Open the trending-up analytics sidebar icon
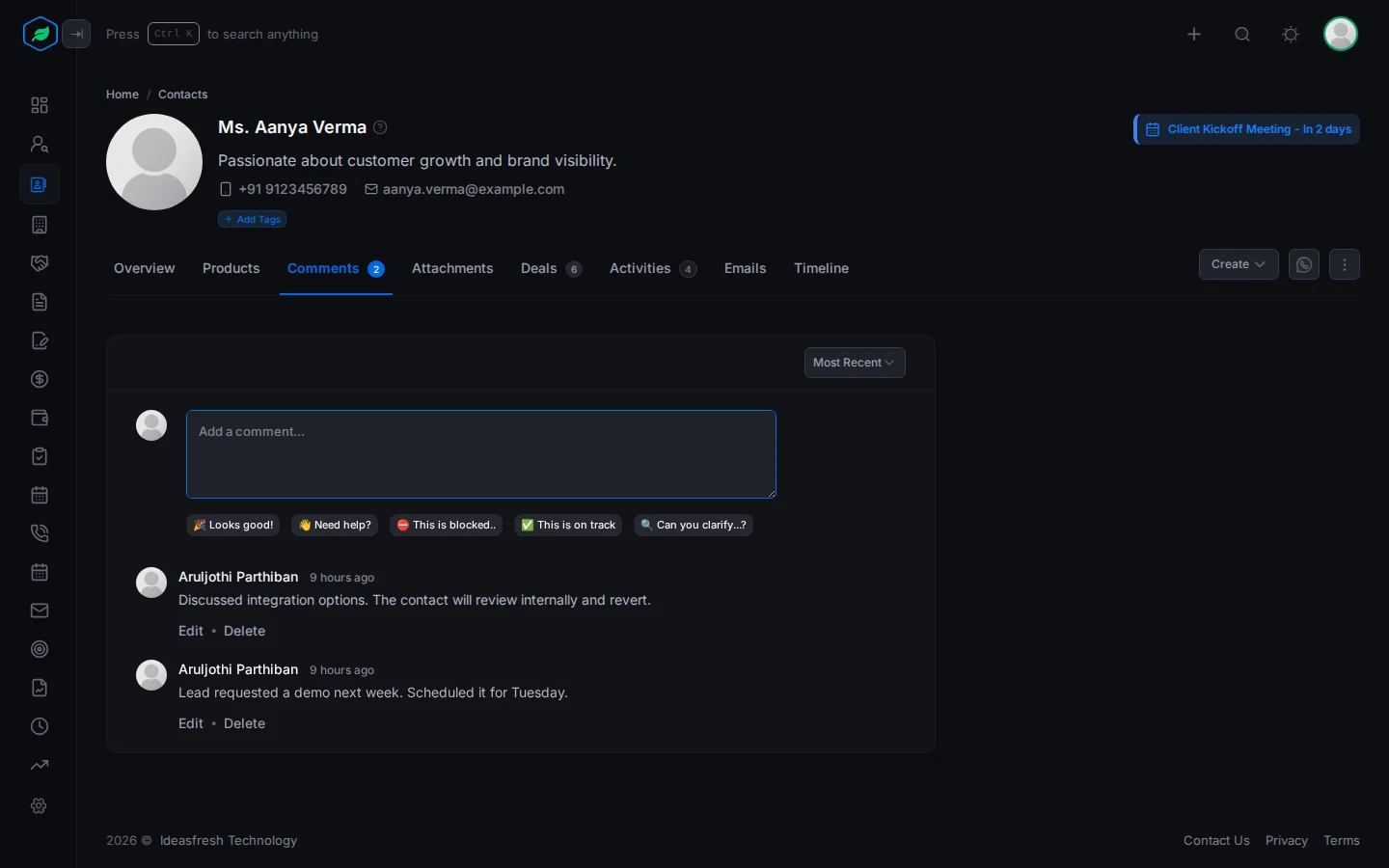The image size is (1389, 868). (x=40, y=765)
